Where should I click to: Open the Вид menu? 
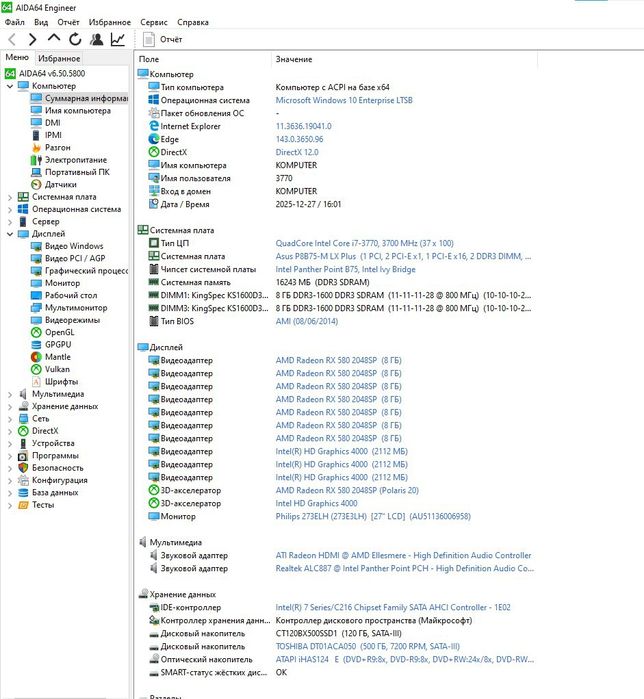[41, 22]
